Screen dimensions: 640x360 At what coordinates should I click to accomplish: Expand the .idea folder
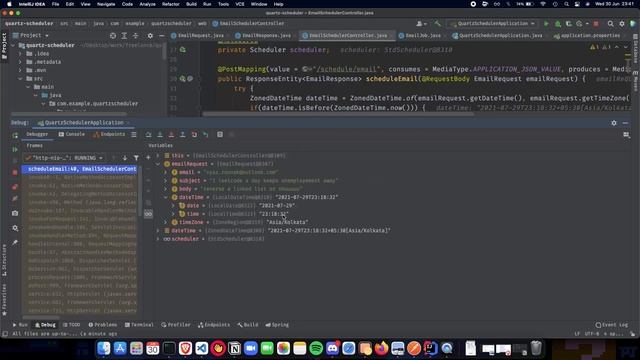pos(20,53)
